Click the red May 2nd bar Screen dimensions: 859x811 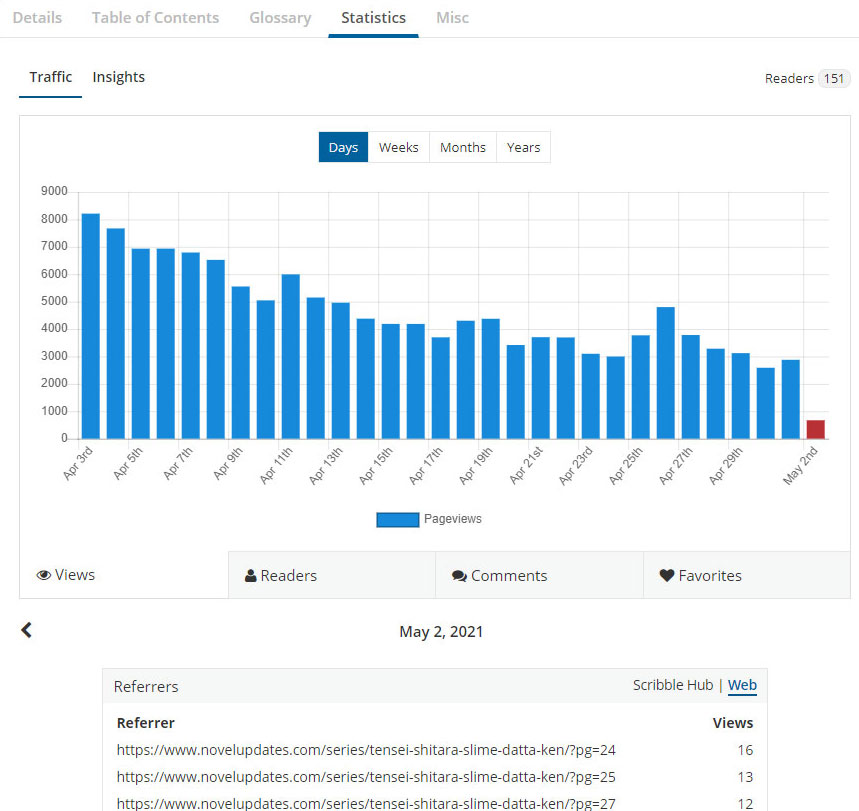point(816,429)
